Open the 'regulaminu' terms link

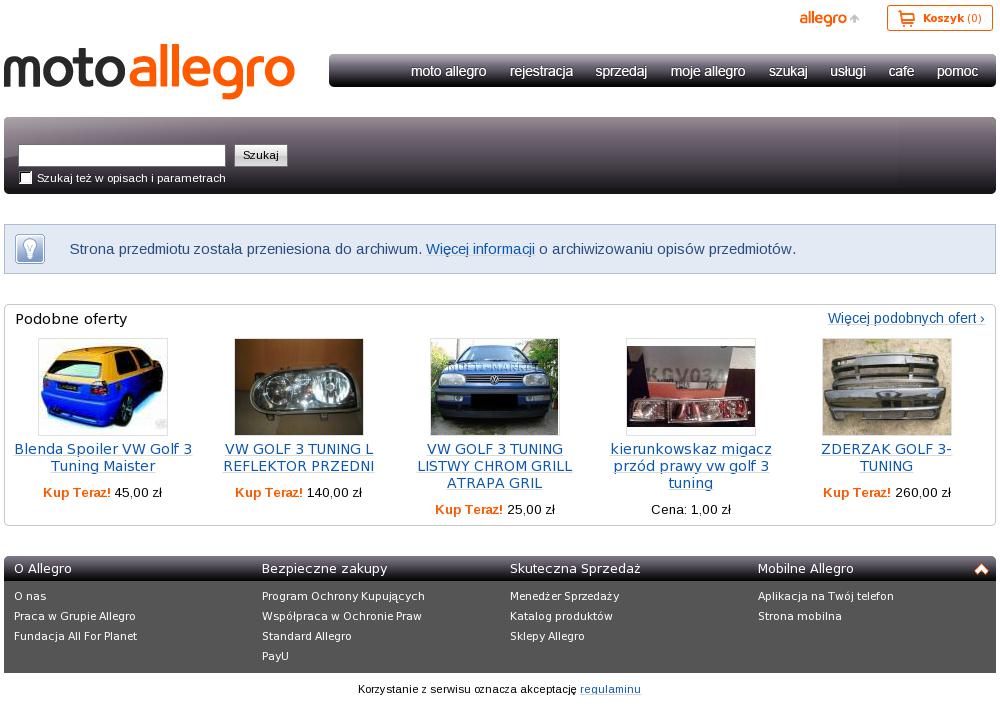pos(610,689)
